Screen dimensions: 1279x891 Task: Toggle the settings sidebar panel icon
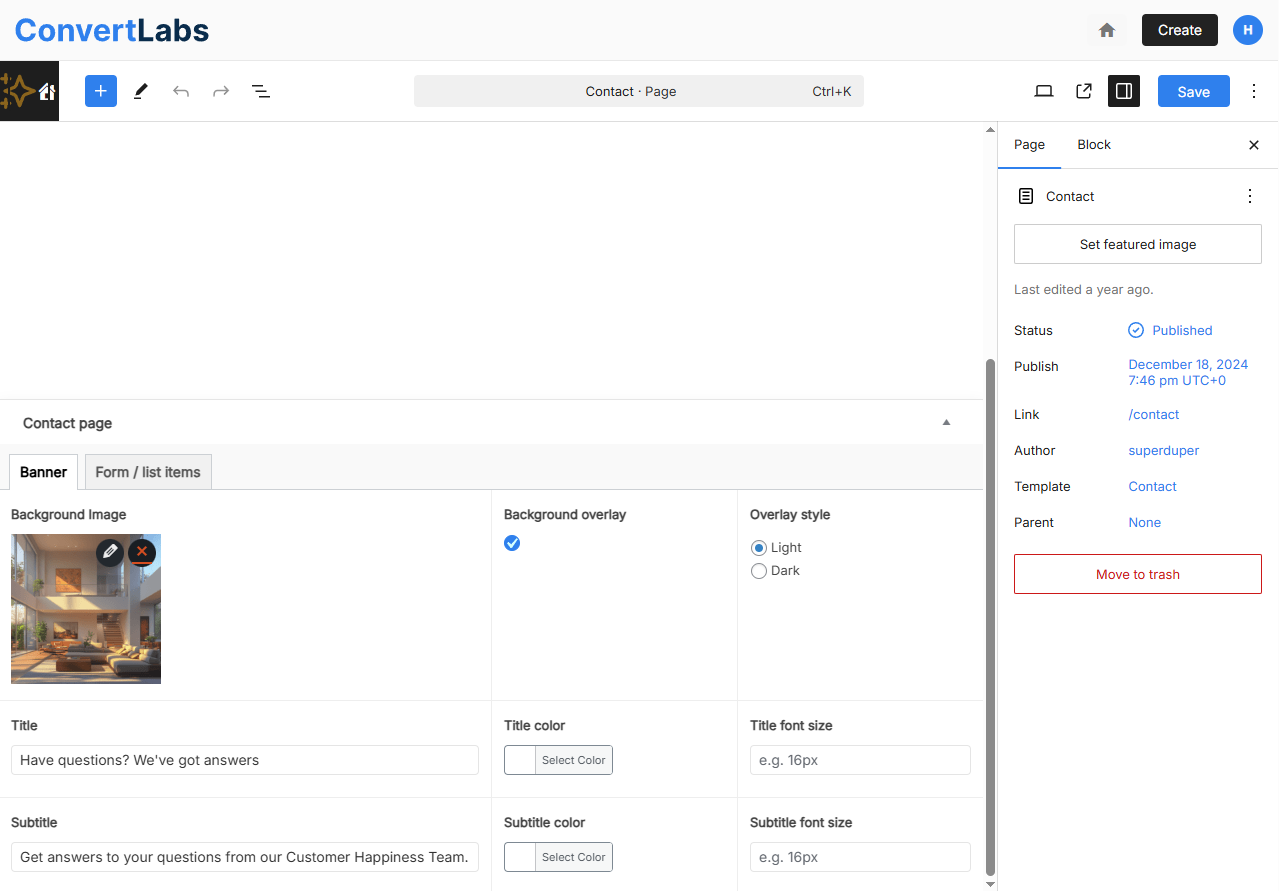point(1124,91)
